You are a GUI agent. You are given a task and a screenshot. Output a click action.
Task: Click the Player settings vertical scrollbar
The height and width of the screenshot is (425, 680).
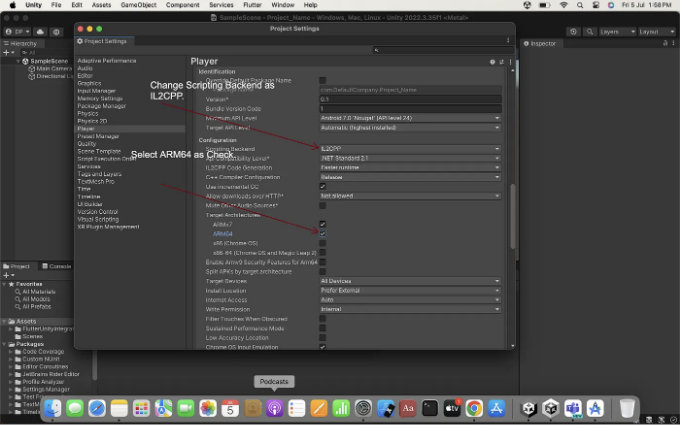click(x=513, y=216)
